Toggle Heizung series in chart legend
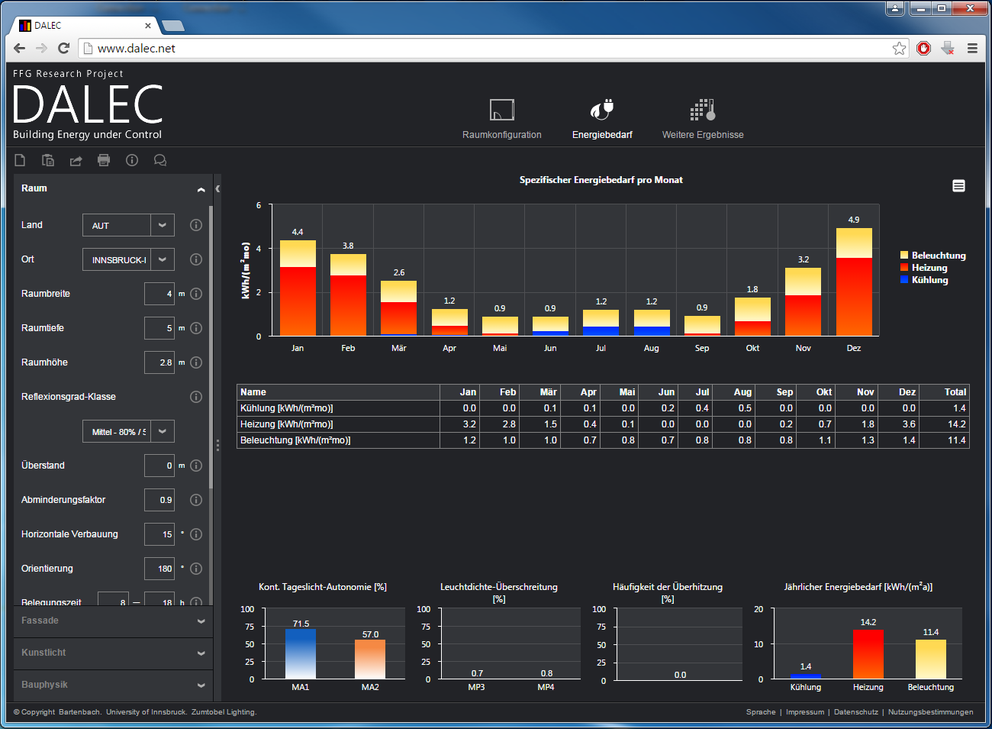 click(923, 268)
